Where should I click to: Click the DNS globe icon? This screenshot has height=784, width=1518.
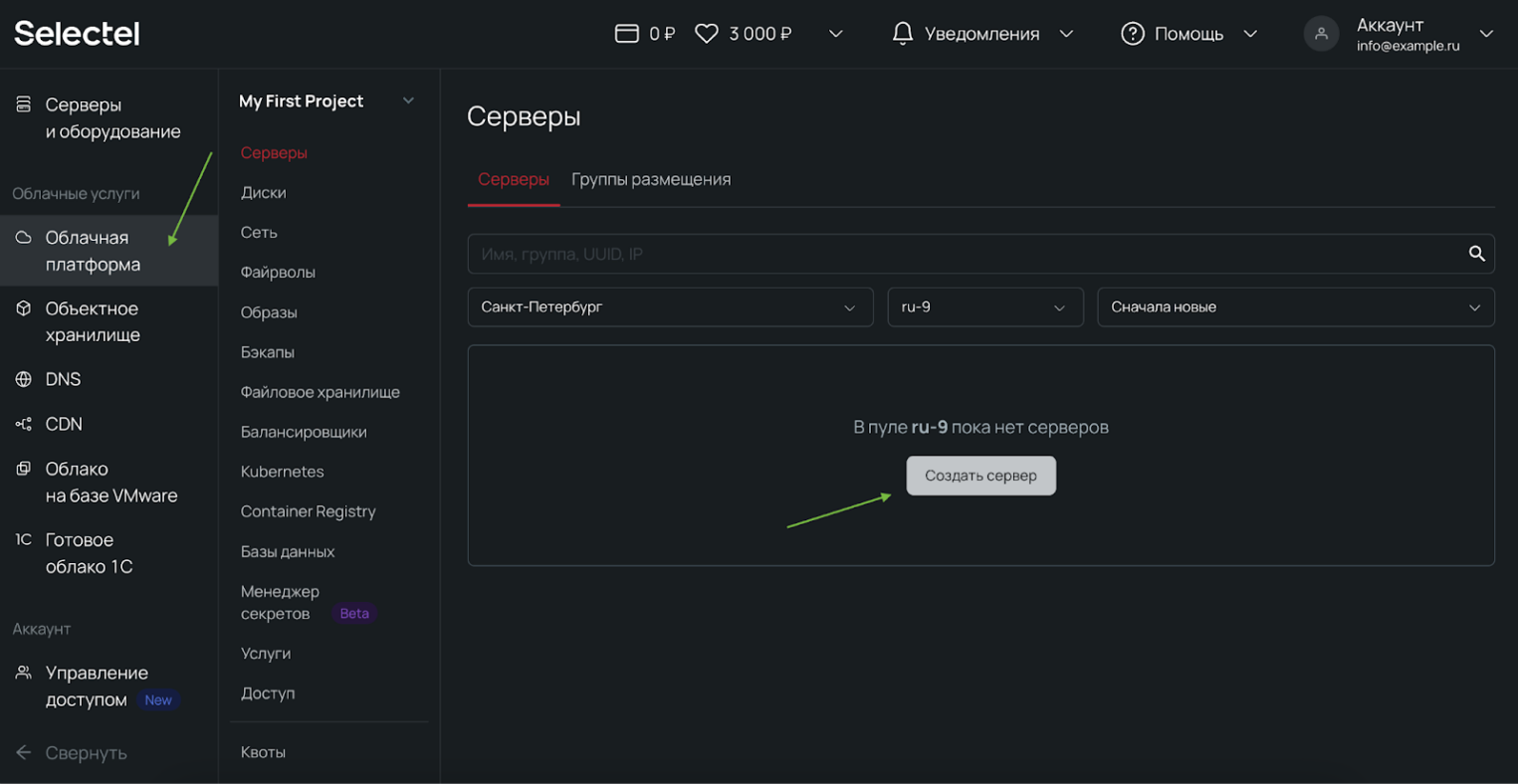pos(24,379)
